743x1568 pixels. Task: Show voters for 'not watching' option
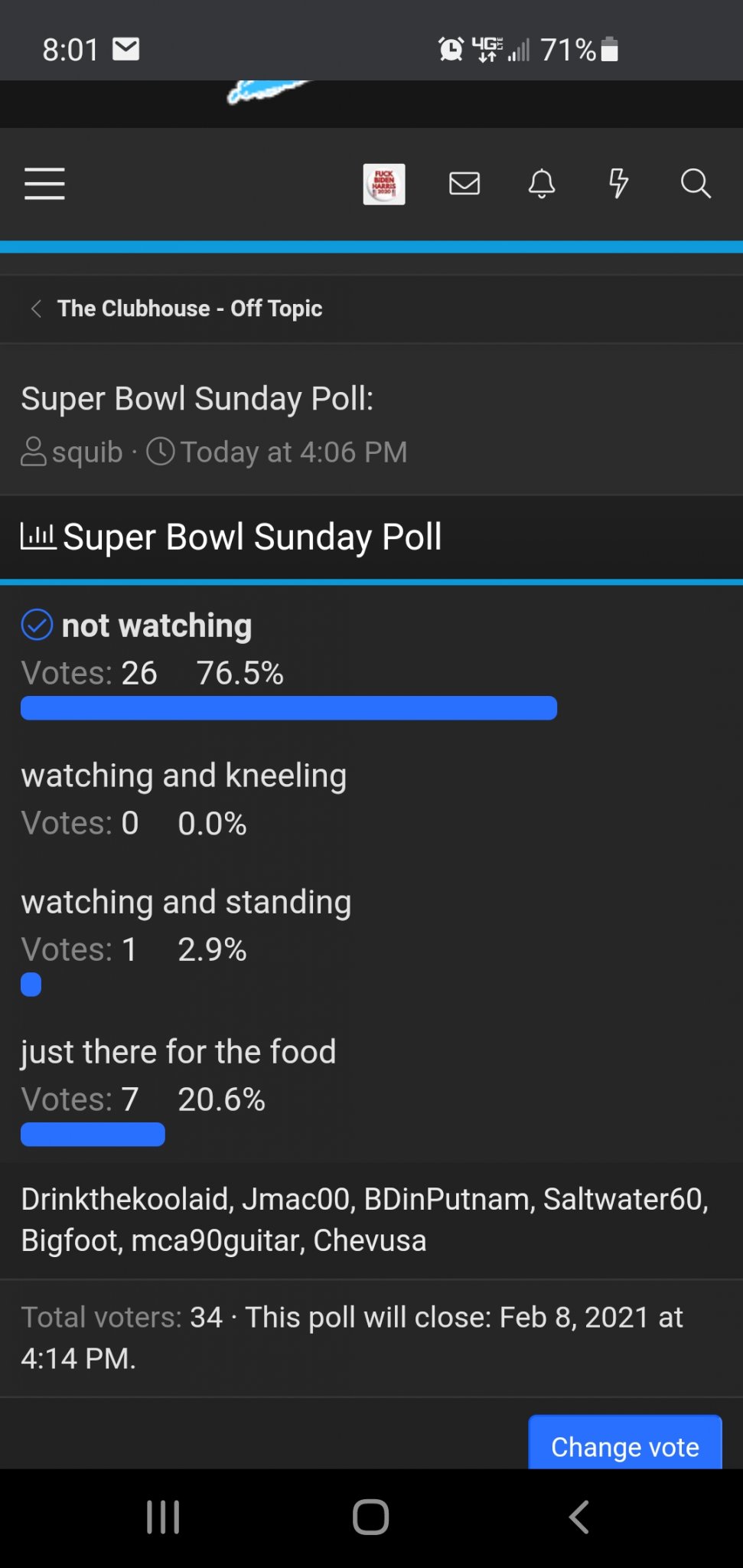click(139, 673)
